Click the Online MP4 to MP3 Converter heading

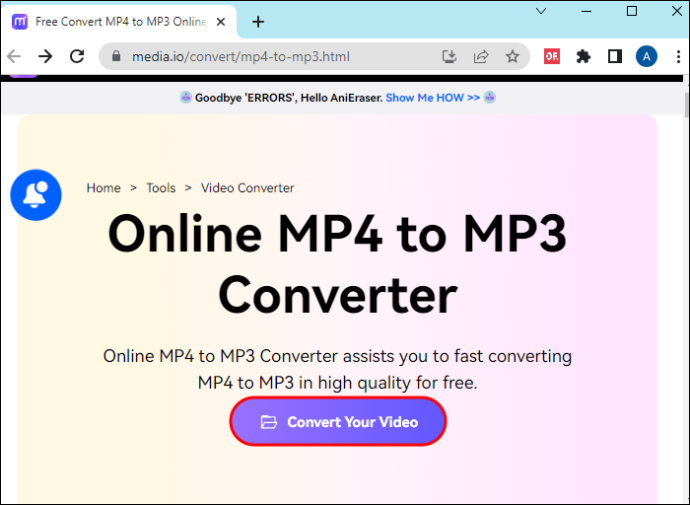(338, 263)
